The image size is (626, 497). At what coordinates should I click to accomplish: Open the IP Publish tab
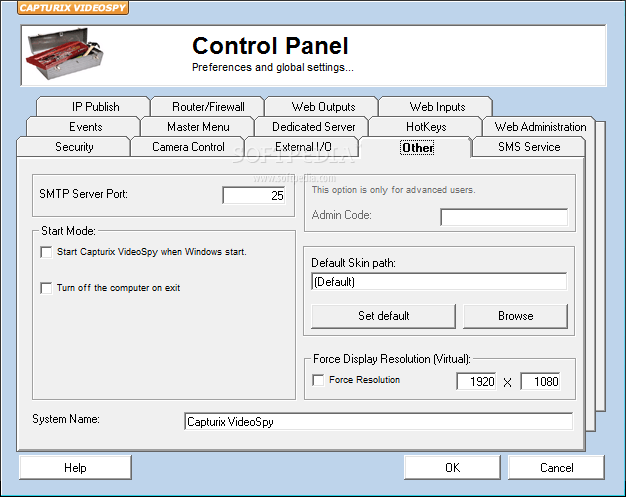pyautogui.click(x=95, y=107)
